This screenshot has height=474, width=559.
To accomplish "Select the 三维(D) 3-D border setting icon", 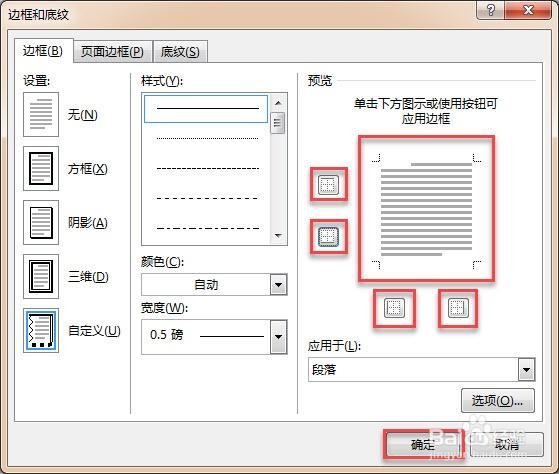I will 41,277.
